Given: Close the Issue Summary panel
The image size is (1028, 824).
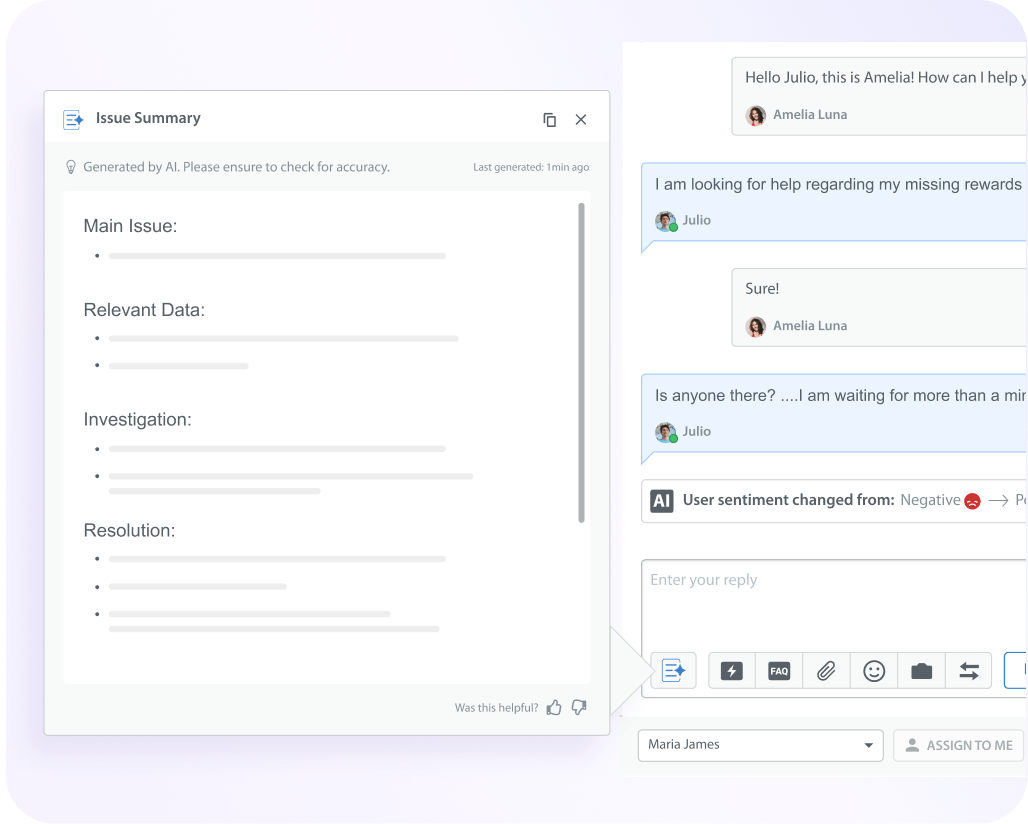Looking at the screenshot, I should coord(581,119).
